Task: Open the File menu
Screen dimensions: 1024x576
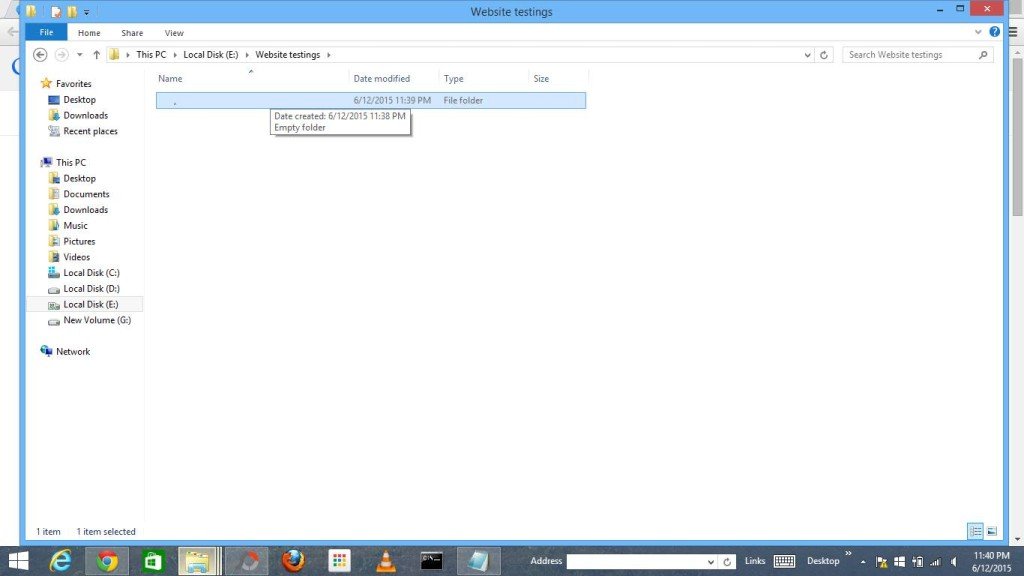Action: coord(46,33)
